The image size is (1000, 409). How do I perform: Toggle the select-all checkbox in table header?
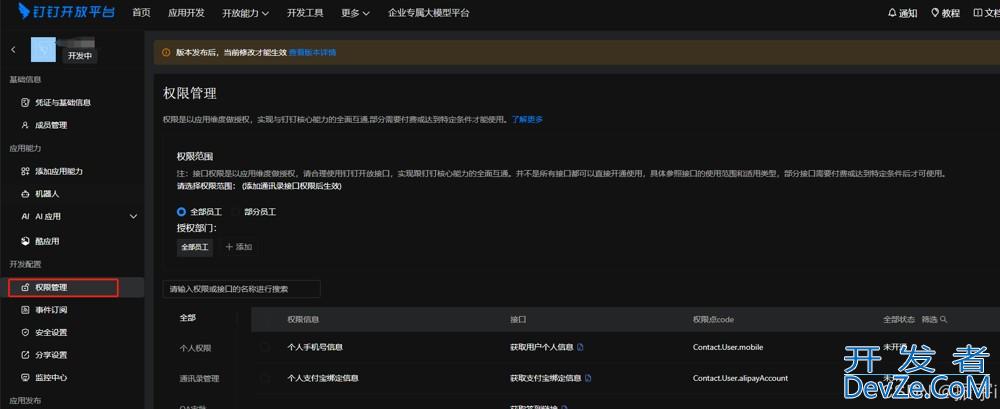pyautogui.click(x=265, y=319)
